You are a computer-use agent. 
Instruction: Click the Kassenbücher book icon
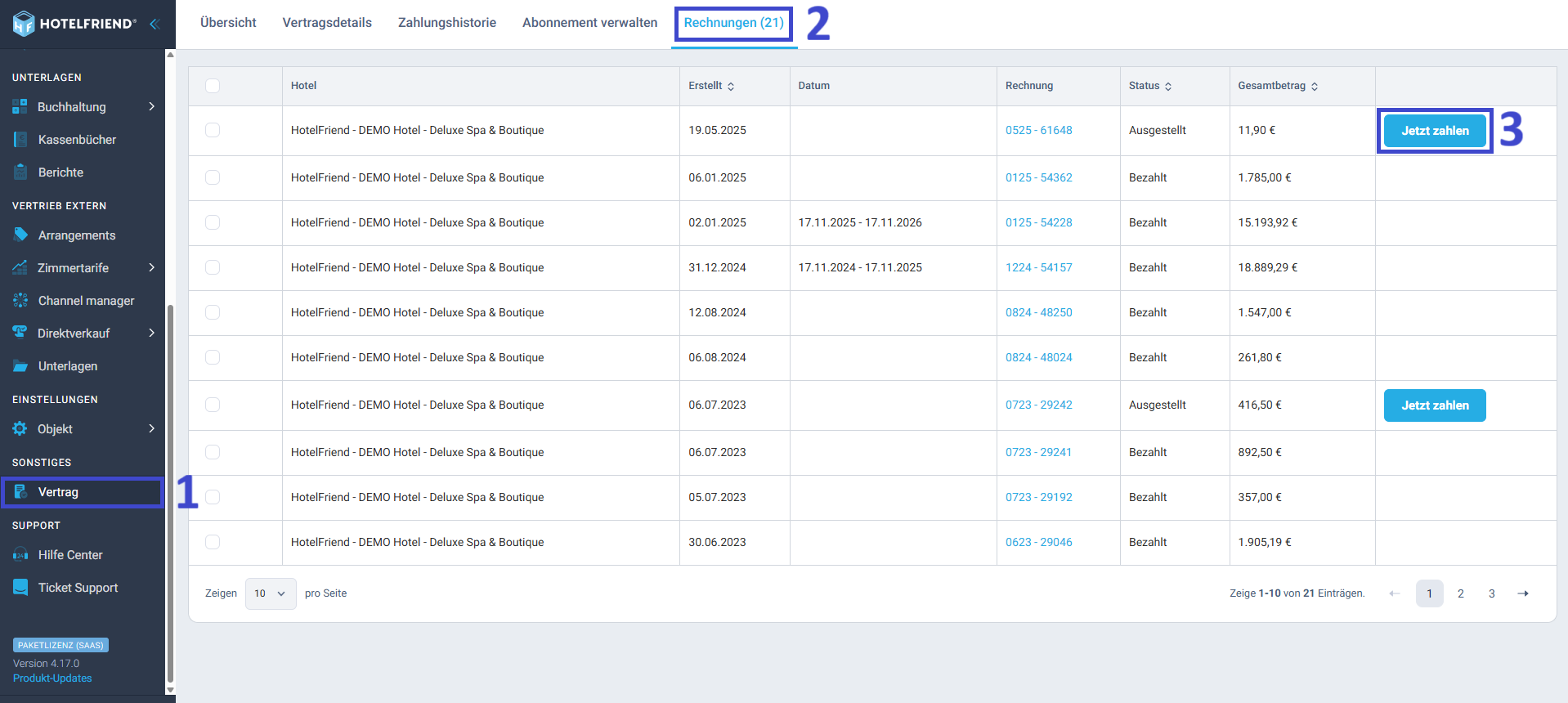click(x=20, y=140)
